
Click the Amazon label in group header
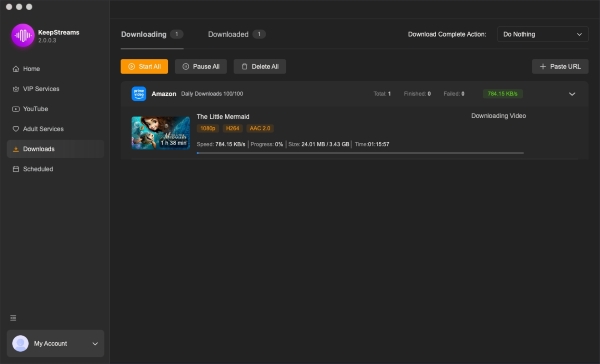tap(164, 94)
